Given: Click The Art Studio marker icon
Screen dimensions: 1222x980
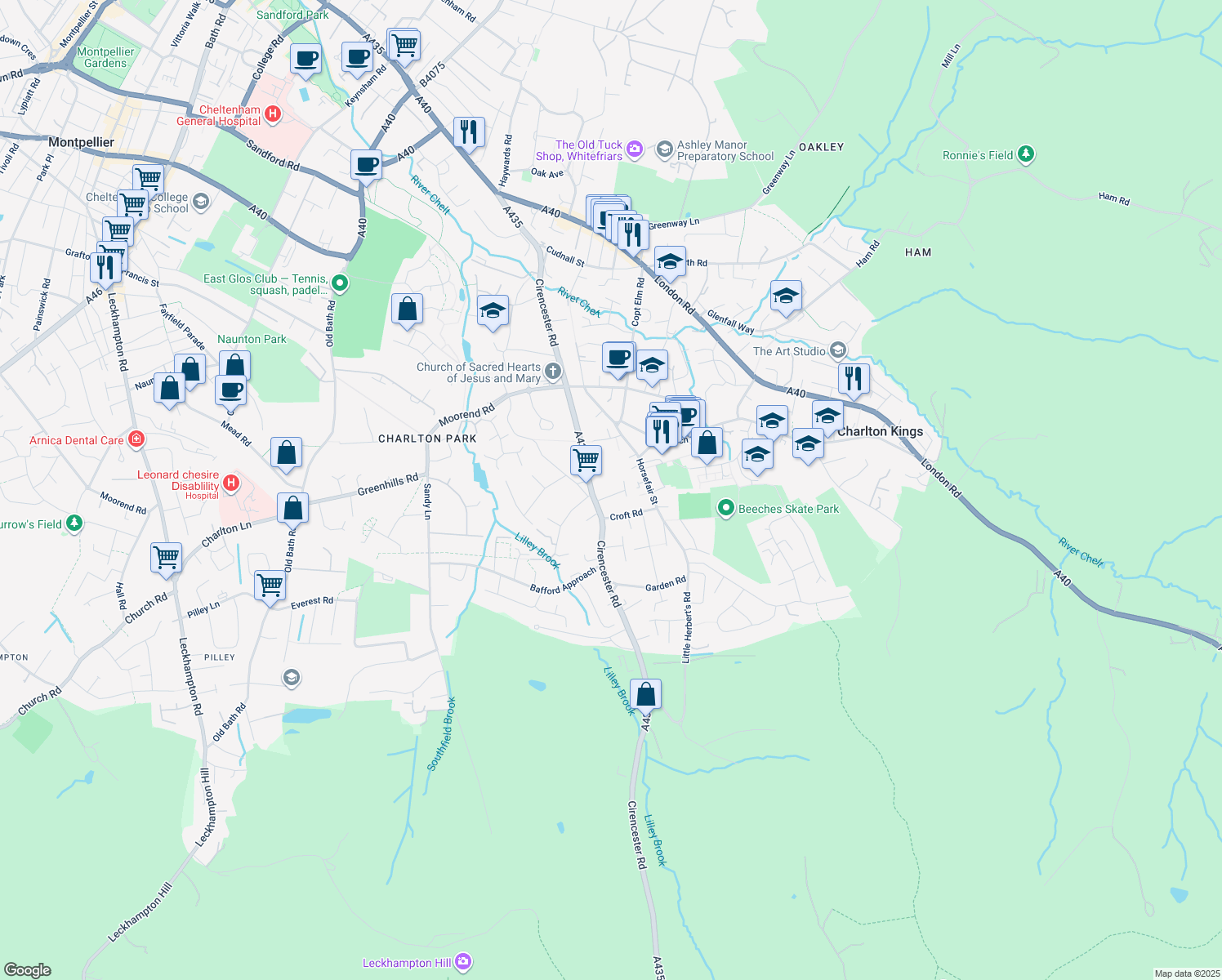Looking at the screenshot, I should click(x=837, y=351).
